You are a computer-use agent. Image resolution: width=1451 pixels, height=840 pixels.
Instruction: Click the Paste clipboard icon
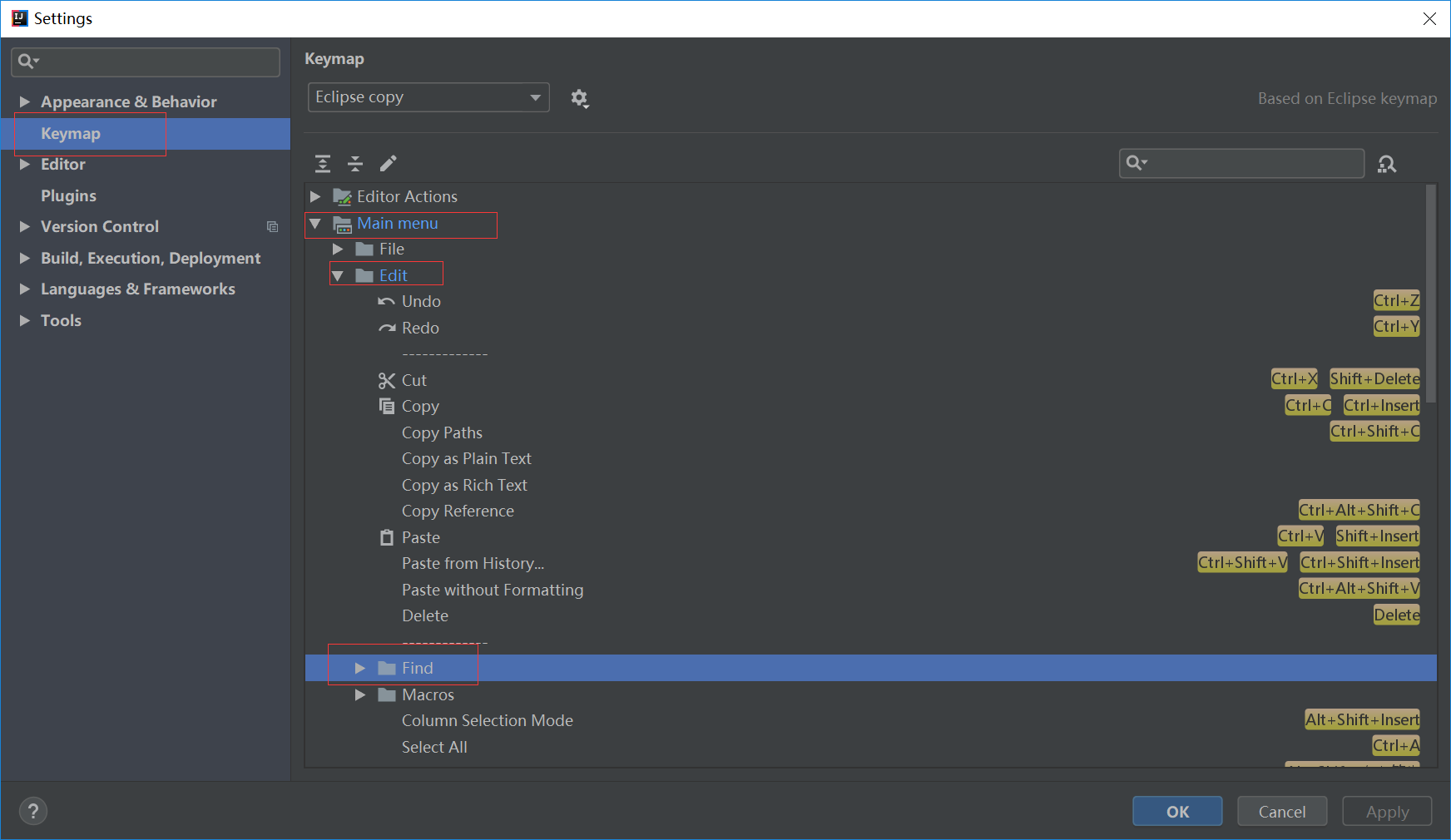point(386,537)
